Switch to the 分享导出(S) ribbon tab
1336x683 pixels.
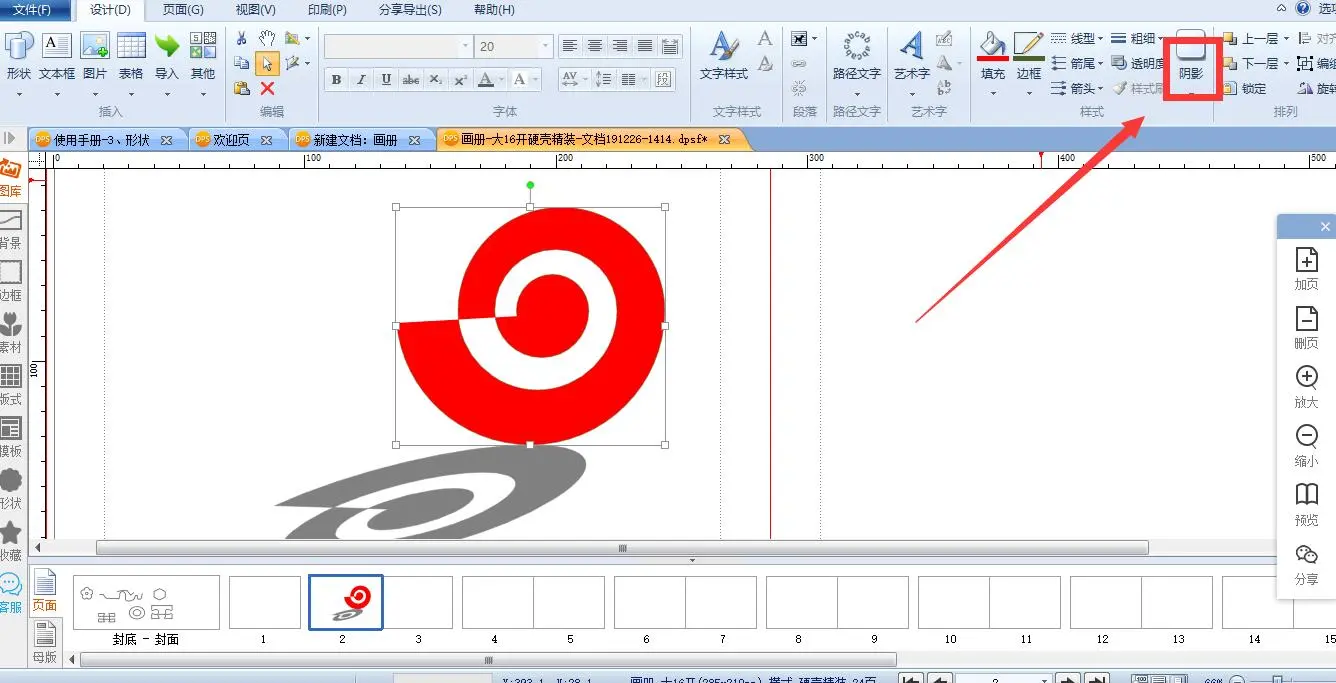410,10
